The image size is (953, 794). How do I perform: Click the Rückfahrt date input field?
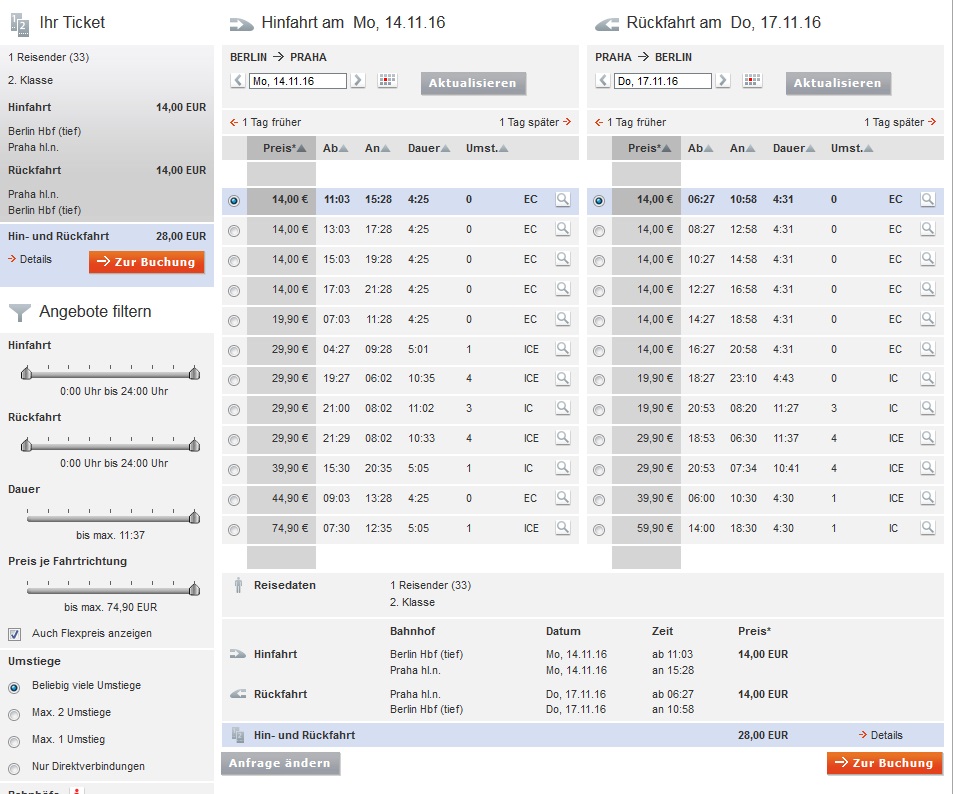click(662, 81)
